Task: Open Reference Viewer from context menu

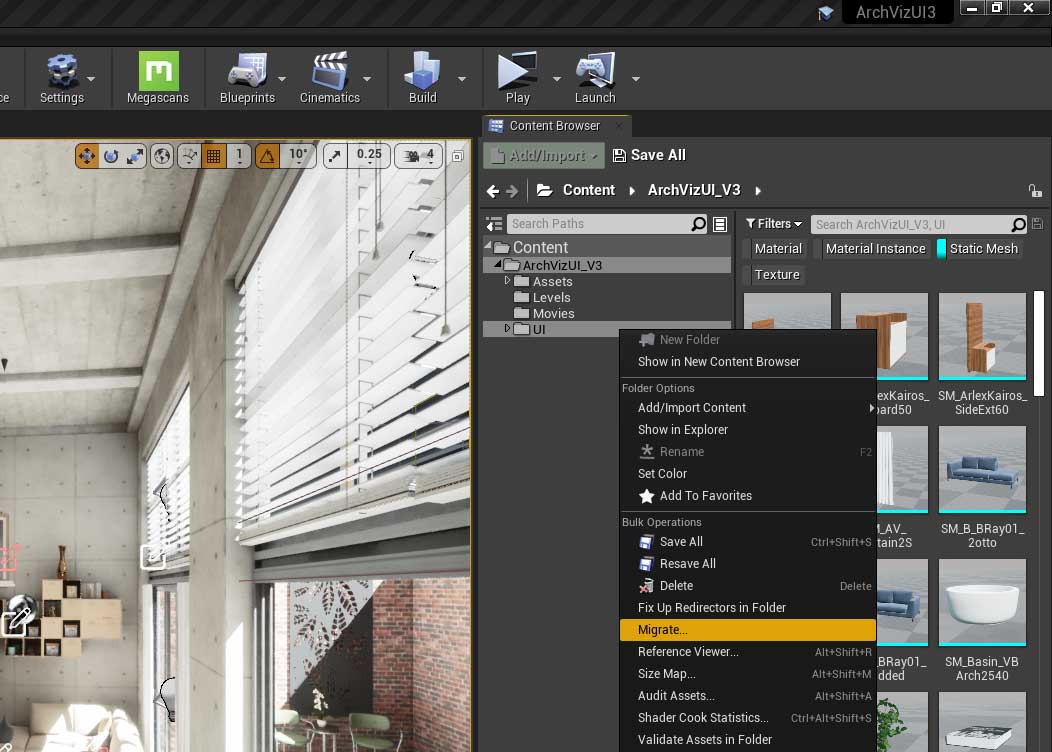Action: coord(747,652)
